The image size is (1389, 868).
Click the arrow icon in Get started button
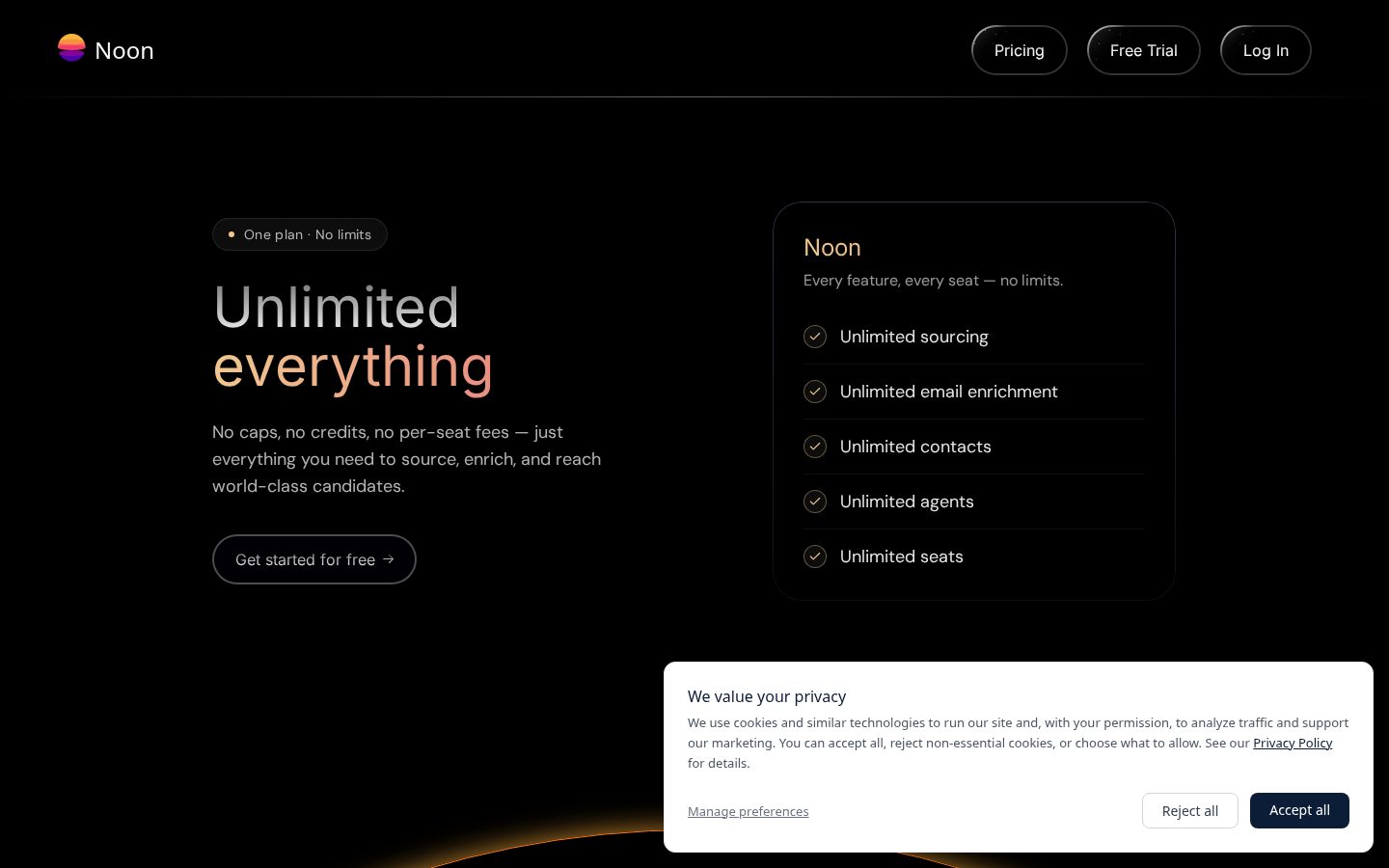point(388,559)
